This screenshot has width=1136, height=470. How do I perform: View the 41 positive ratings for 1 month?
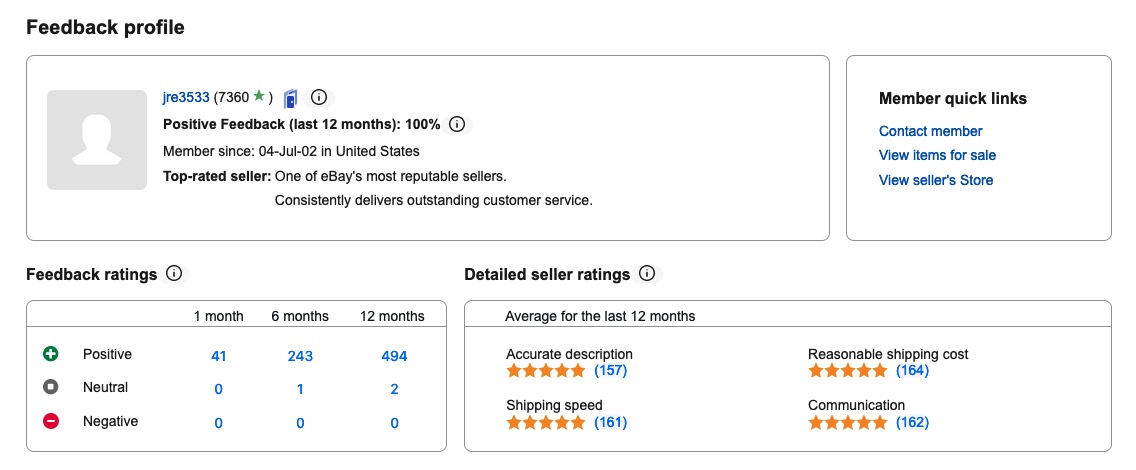click(x=219, y=355)
